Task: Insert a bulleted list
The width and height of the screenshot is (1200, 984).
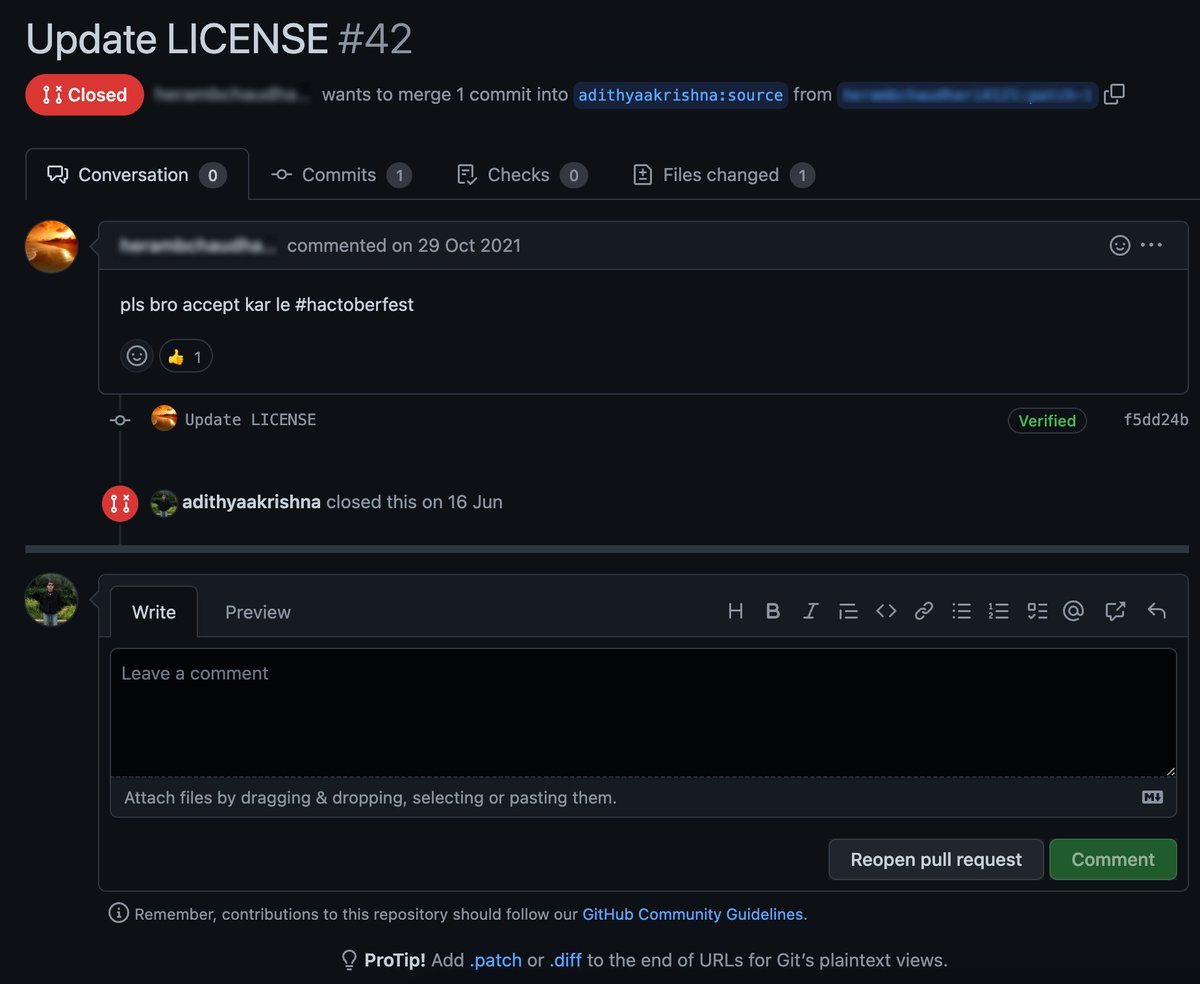Action: pos(961,611)
